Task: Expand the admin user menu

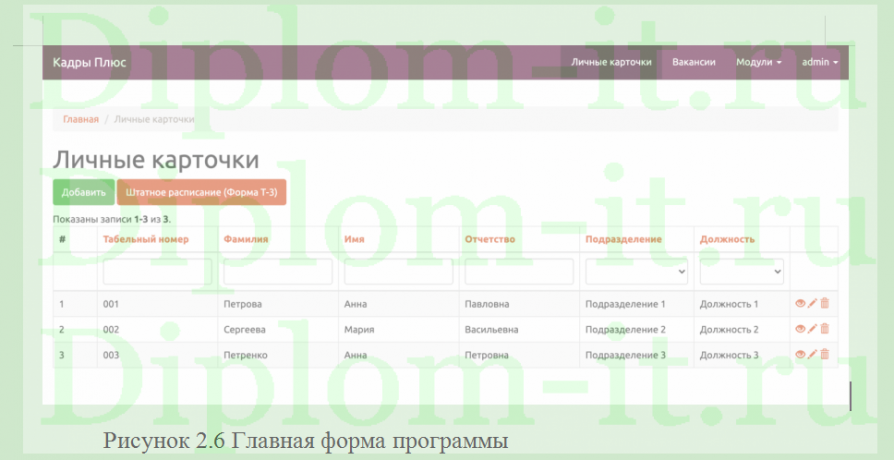Action: [820, 62]
